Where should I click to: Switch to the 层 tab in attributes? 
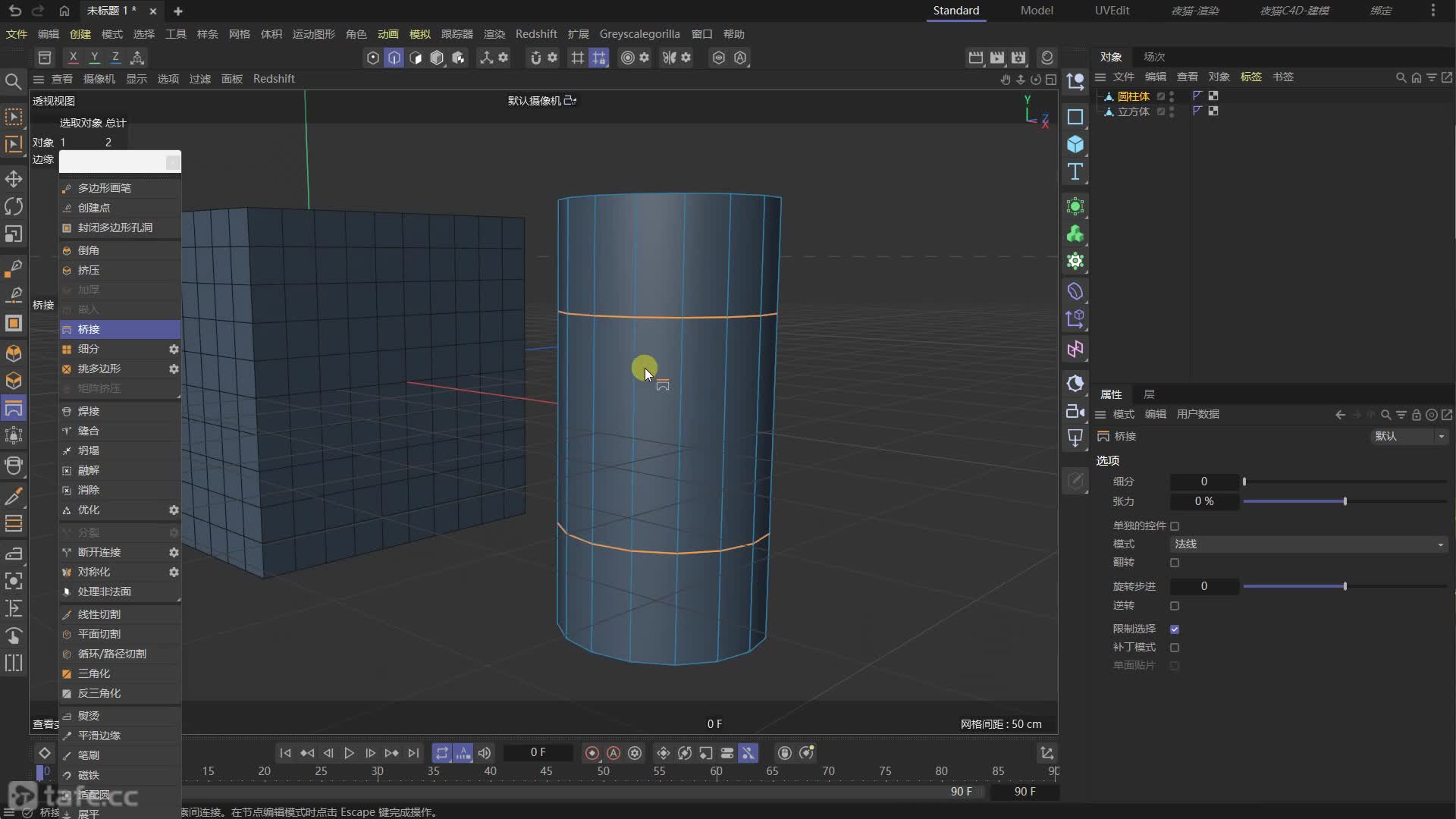point(1149,394)
